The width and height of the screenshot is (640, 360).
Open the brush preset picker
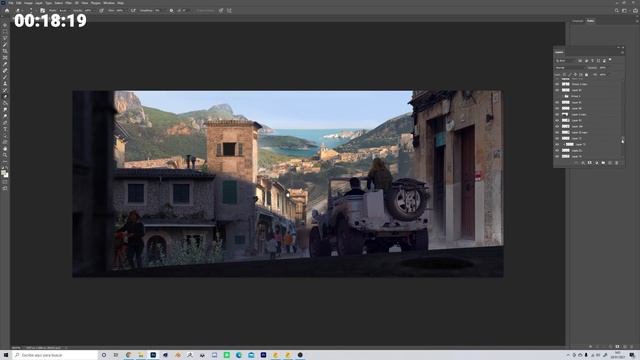31,11
